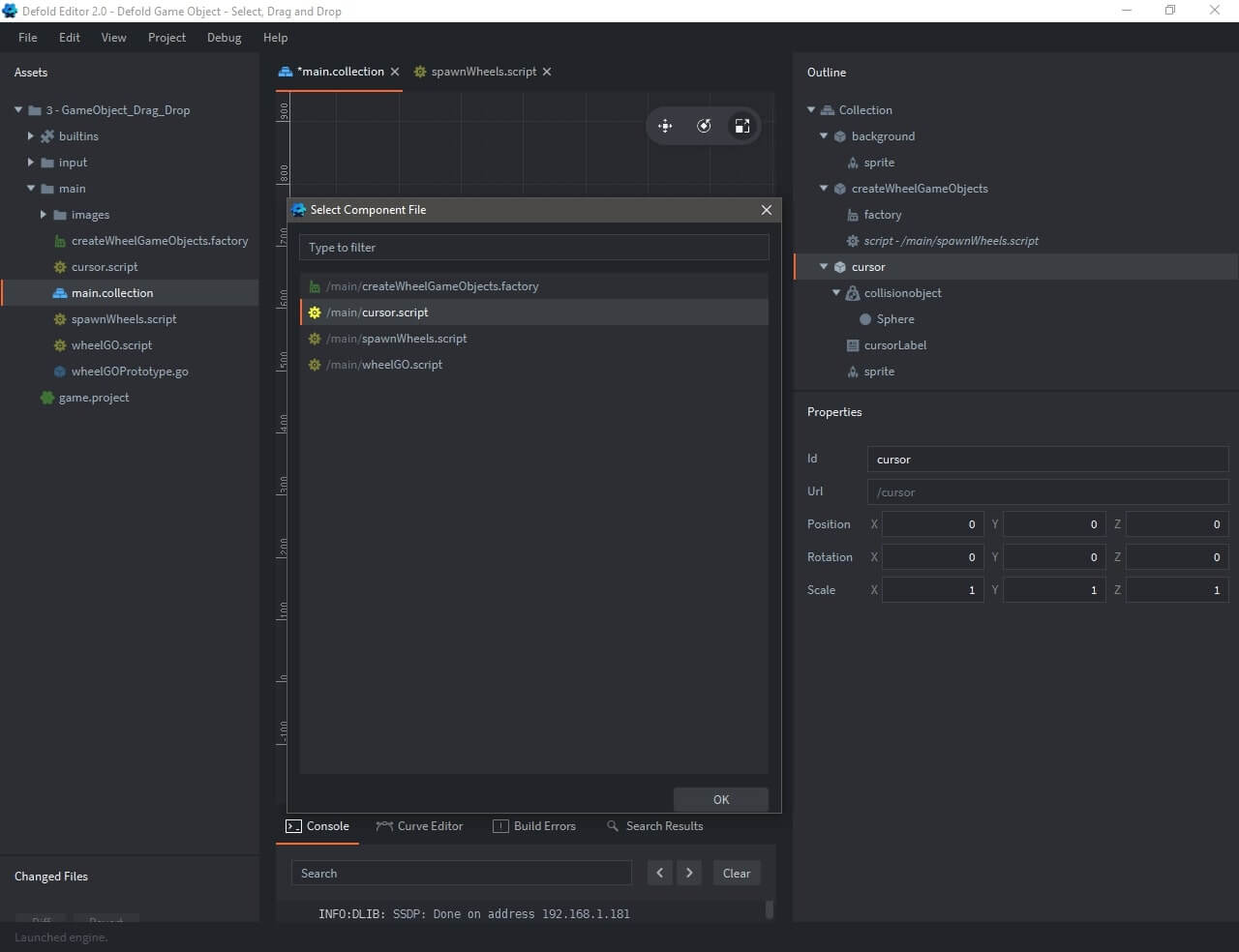The image size is (1239, 952).
Task: Collapse the main folder in Assets
Action: pos(31,189)
